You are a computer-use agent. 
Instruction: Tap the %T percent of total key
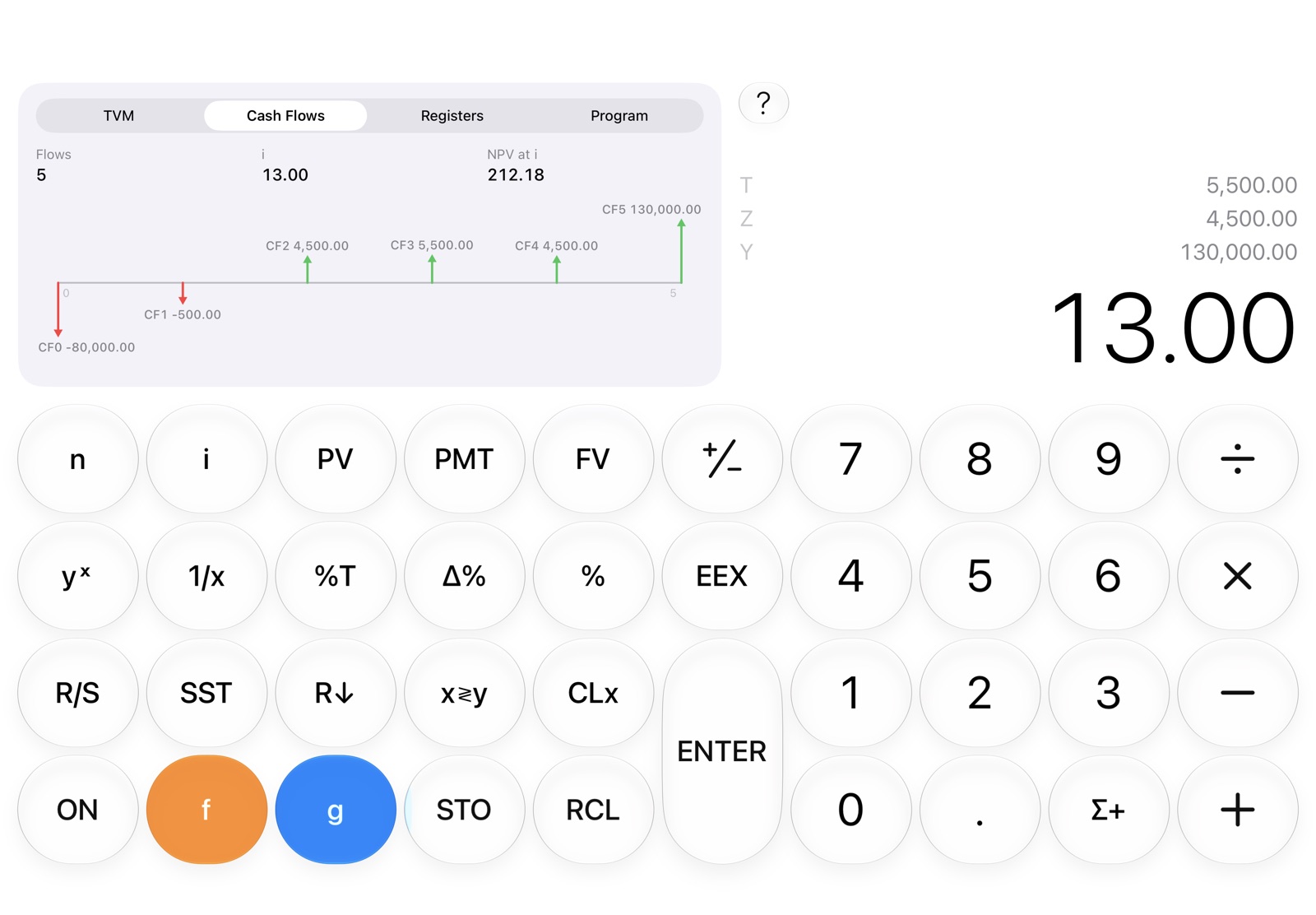335,576
